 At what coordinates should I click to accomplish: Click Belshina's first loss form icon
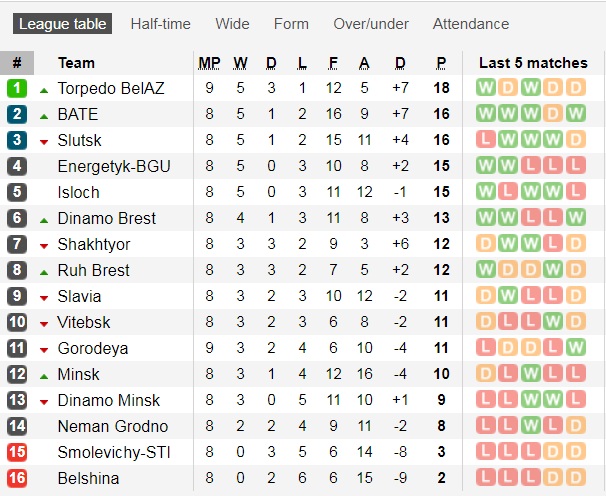click(487, 478)
